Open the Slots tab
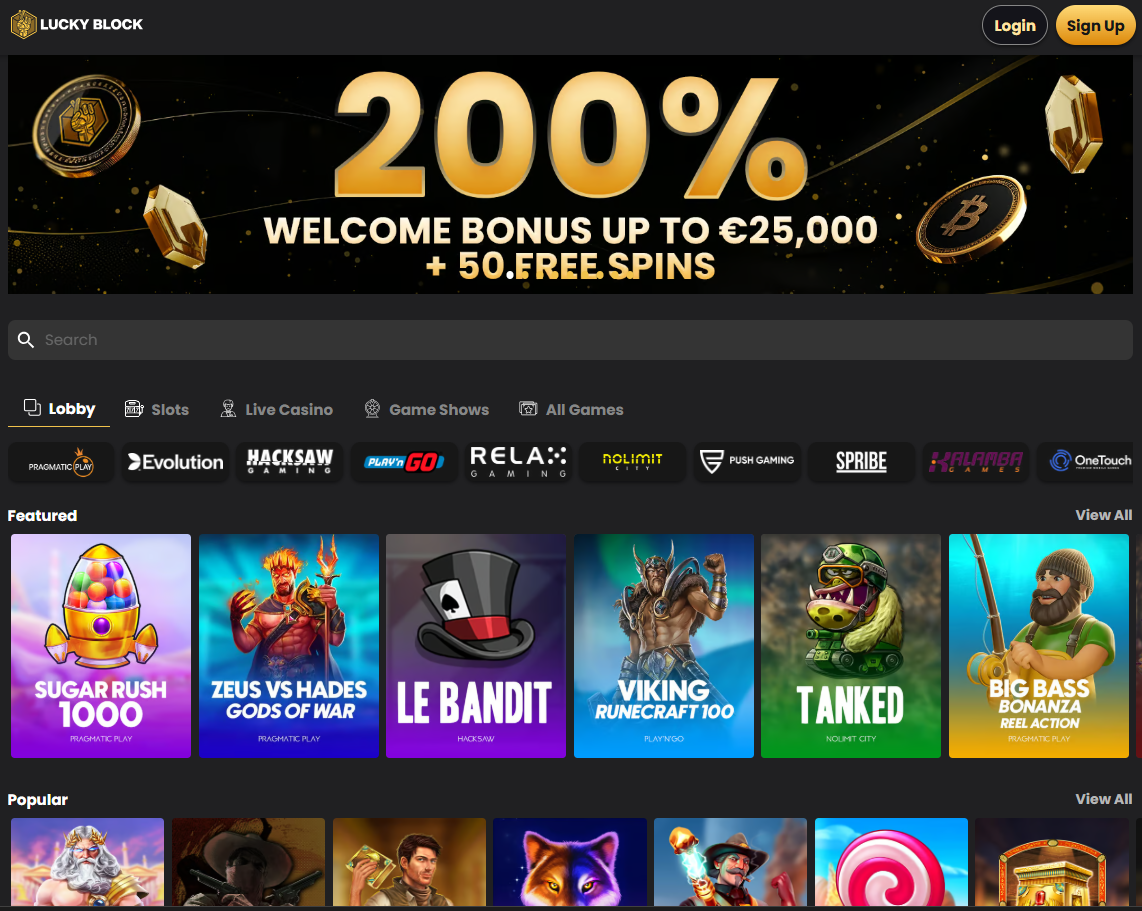Screen dimensions: 1142x911 [x=157, y=409]
